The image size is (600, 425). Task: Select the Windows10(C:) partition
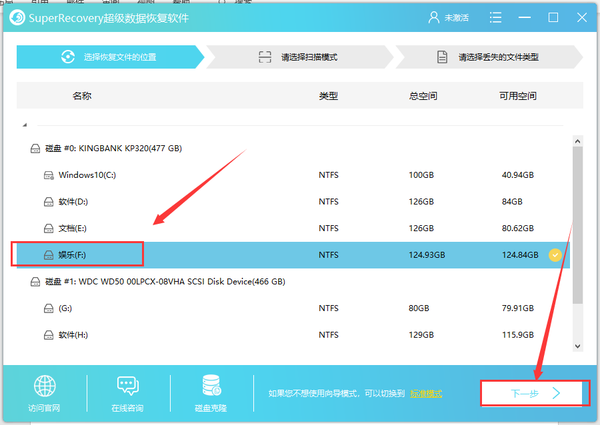point(293,175)
